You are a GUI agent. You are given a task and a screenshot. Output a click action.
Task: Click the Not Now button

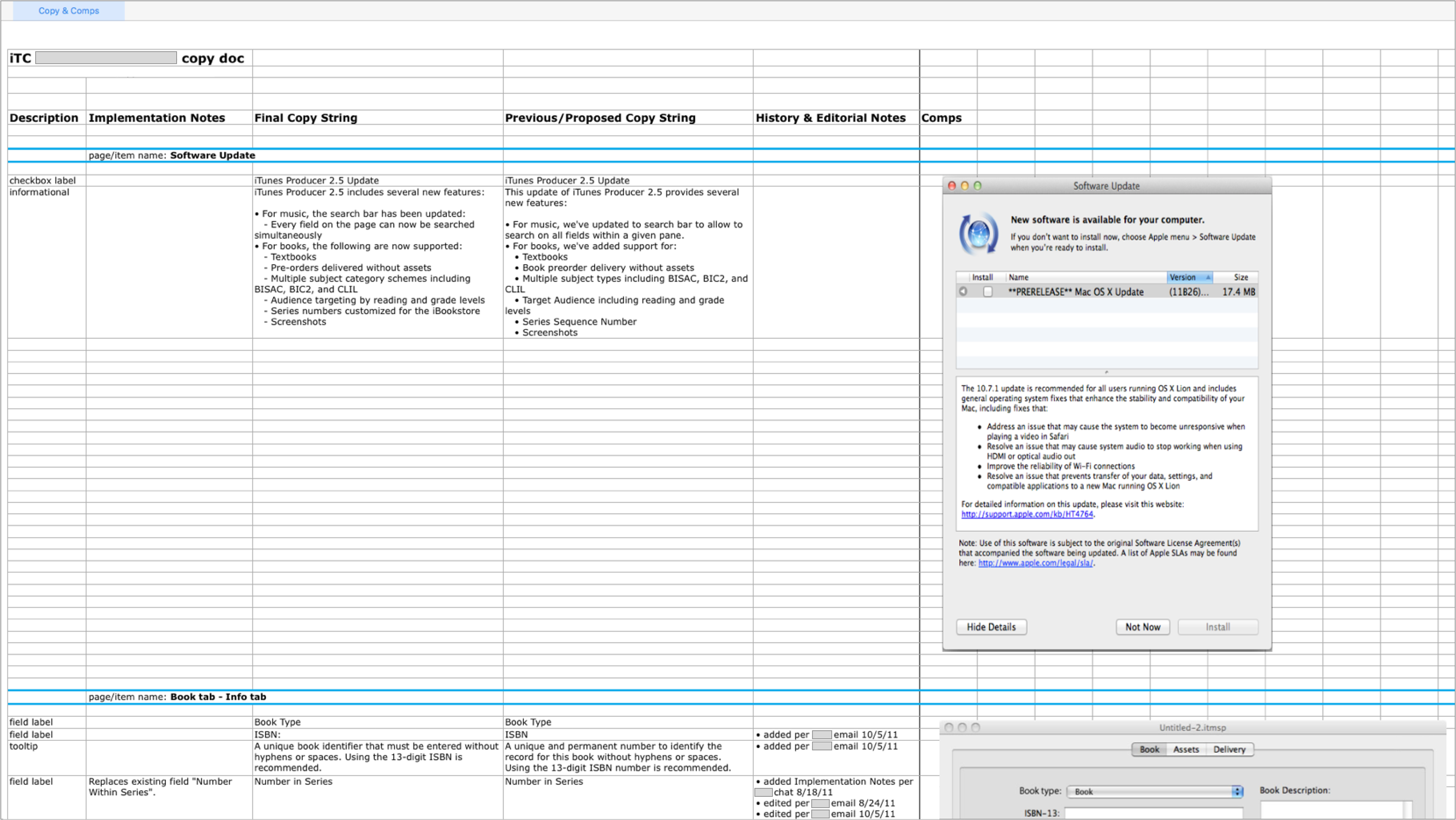[x=1142, y=627]
